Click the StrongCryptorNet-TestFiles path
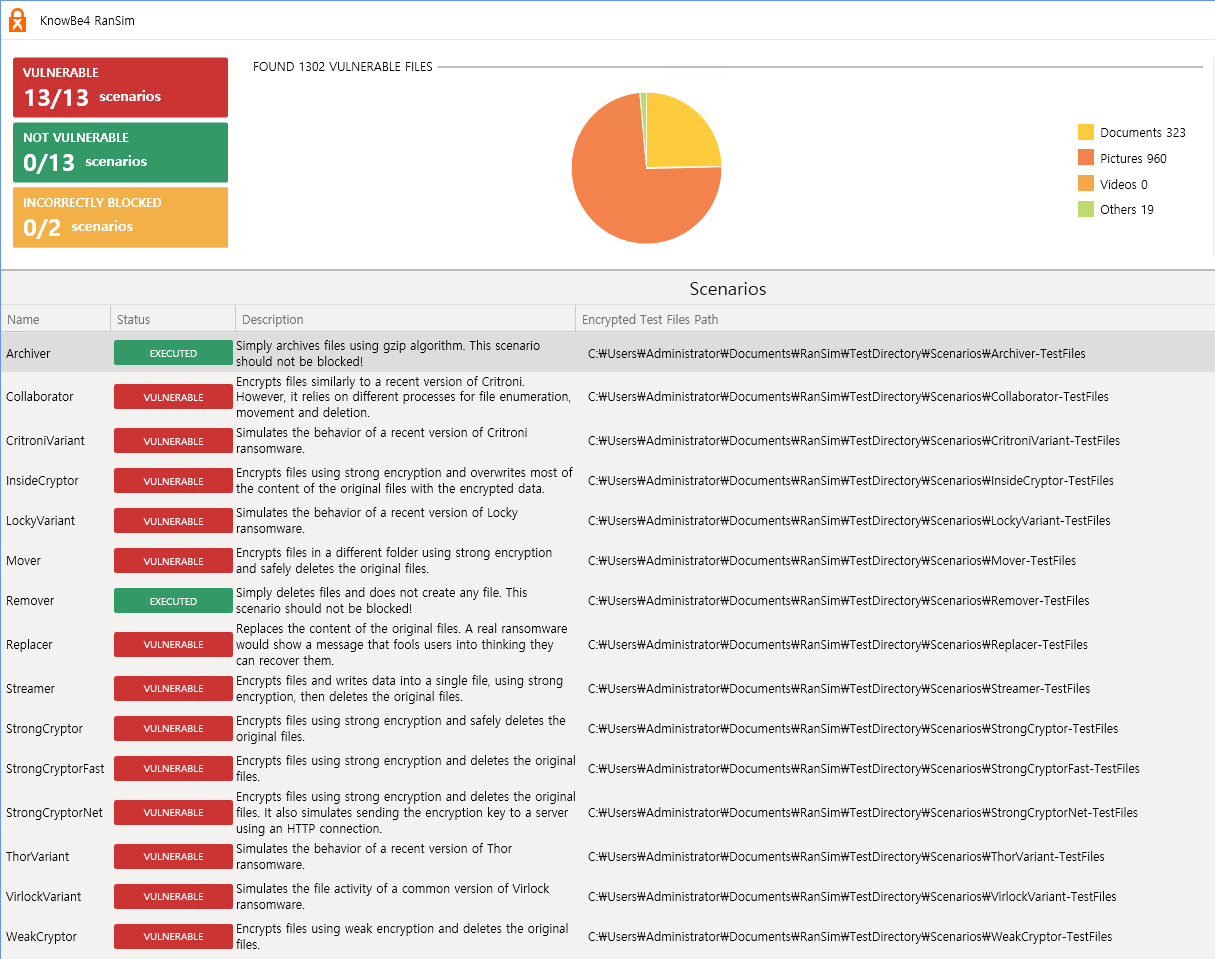1215x959 pixels. [863, 812]
